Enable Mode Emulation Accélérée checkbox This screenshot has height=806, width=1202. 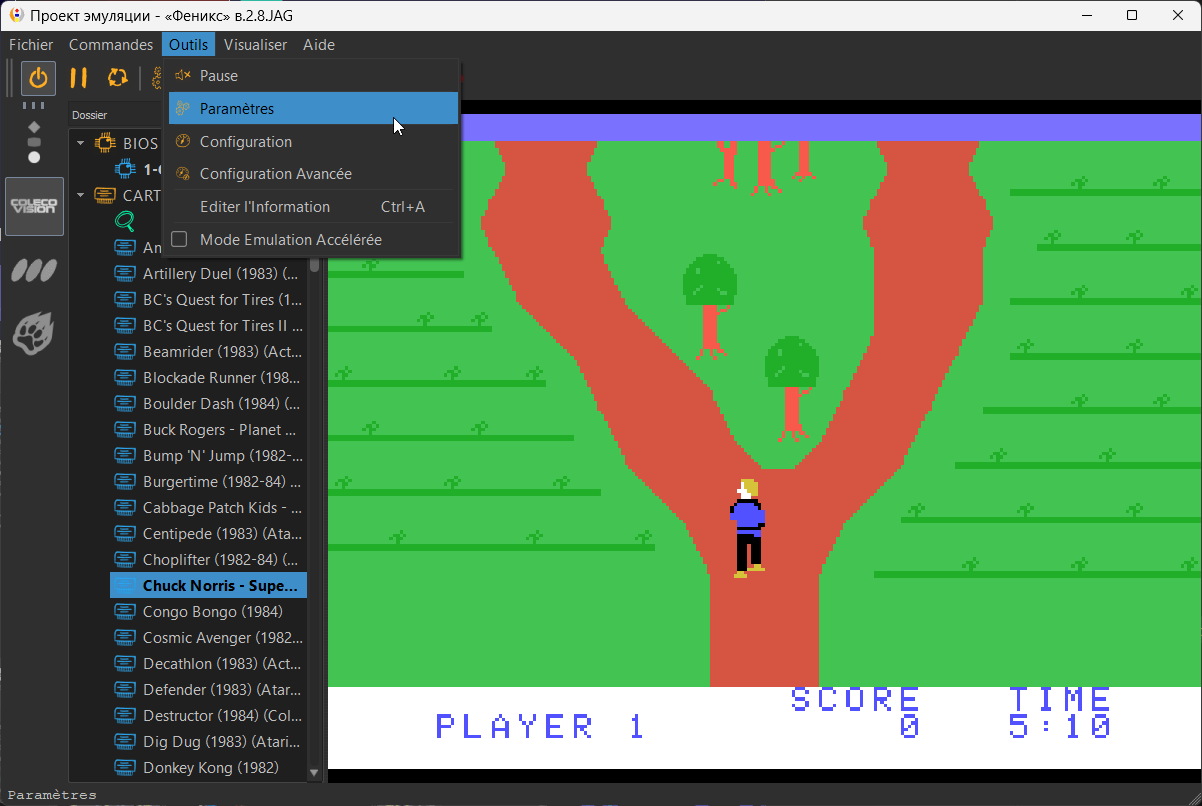tap(180, 240)
